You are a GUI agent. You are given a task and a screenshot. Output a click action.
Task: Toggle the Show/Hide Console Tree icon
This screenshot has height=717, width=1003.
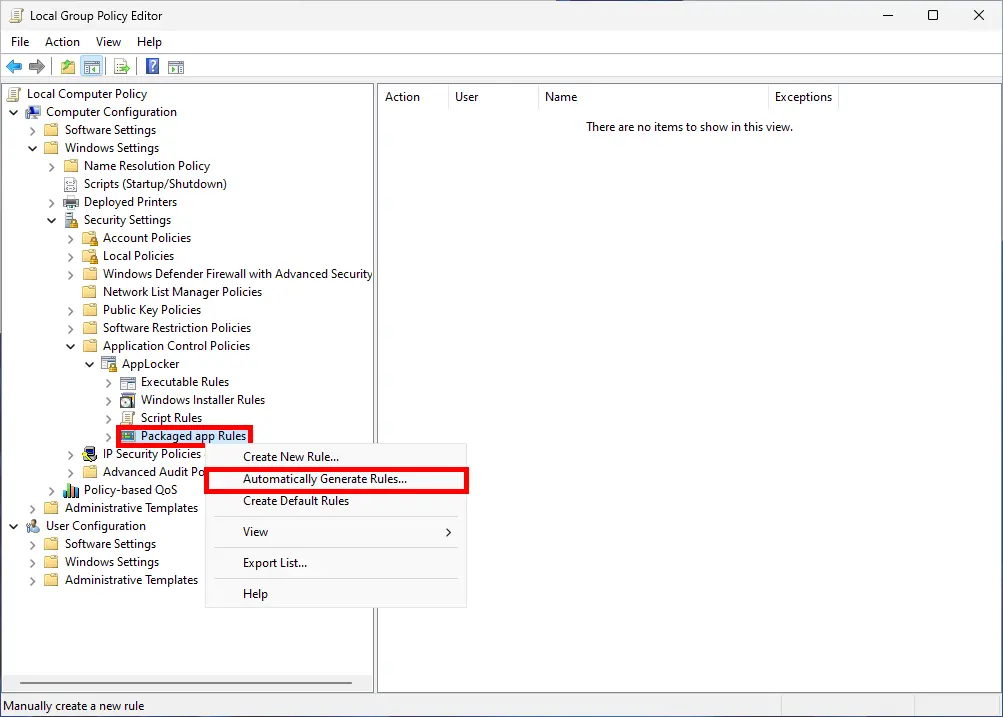91,66
